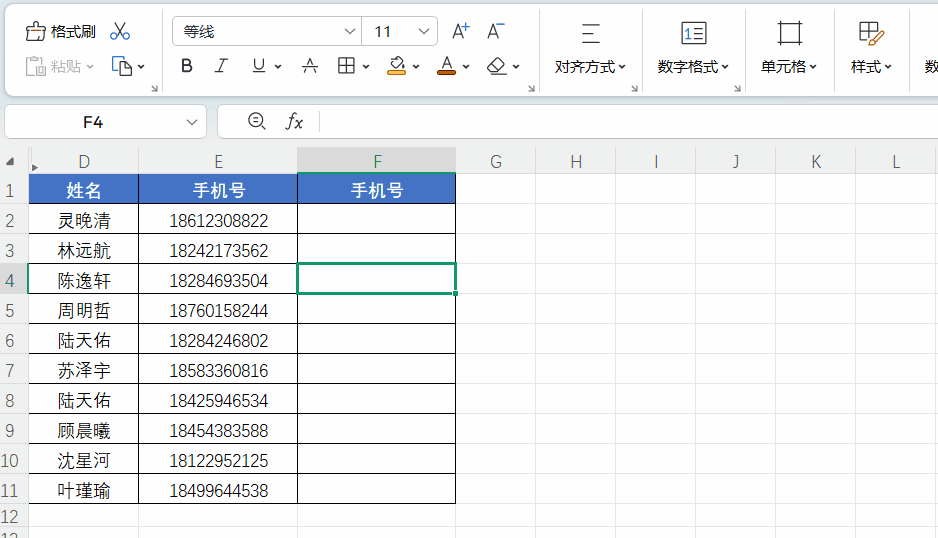The width and height of the screenshot is (938, 538).
Task: Click the Format Painter (格式刷) button
Action: [x=60, y=32]
